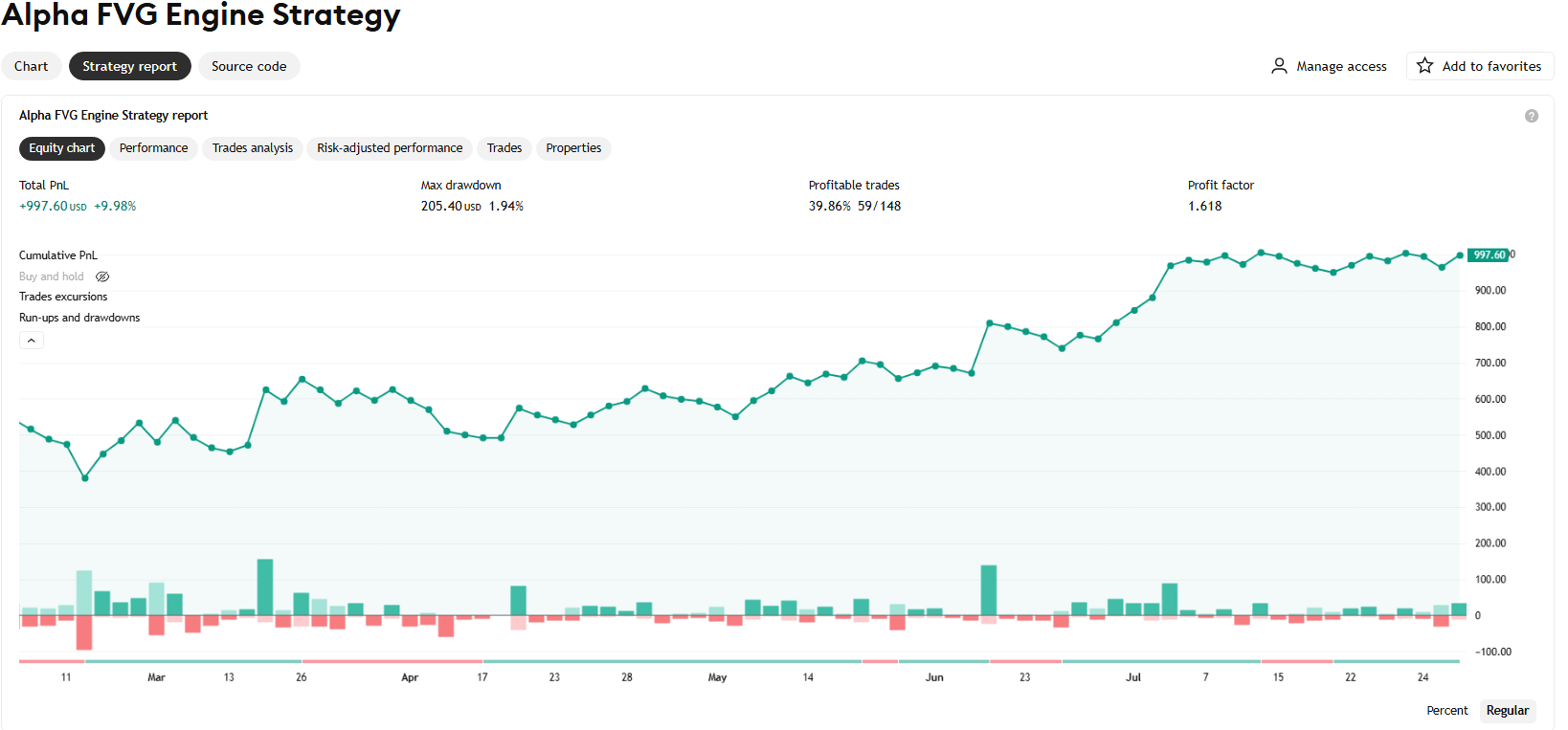This screenshot has width=1568, height=730.
Task: Open the Source code tab
Action: pyautogui.click(x=249, y=66)
